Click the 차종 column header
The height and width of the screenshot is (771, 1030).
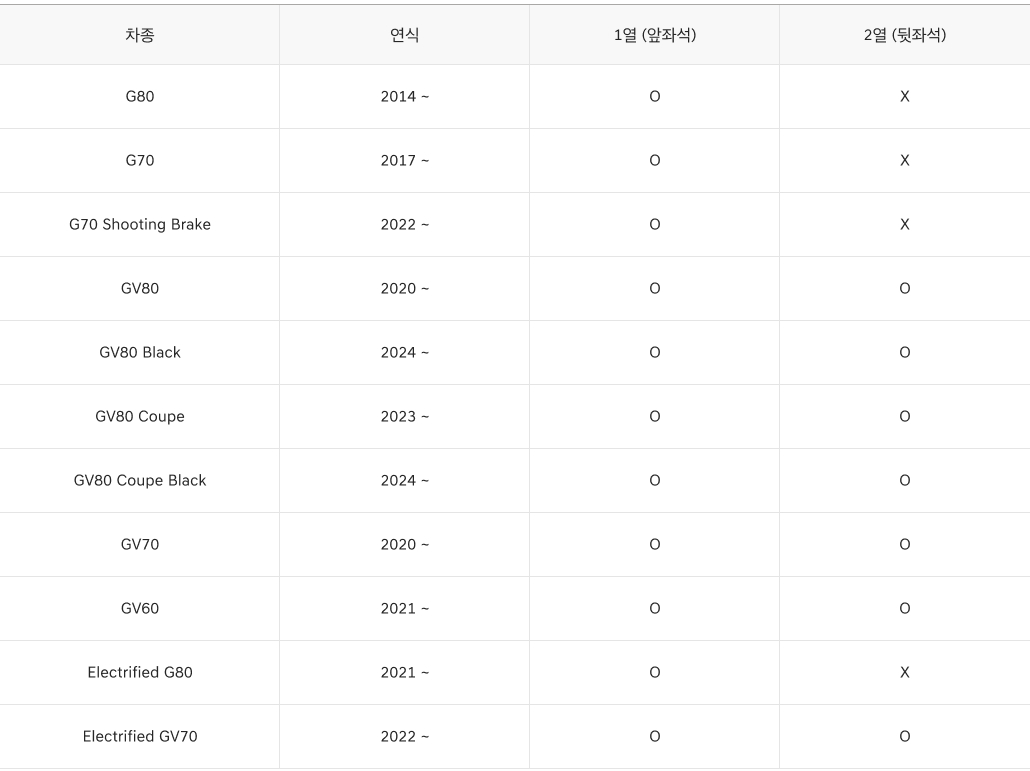point(140,36)
